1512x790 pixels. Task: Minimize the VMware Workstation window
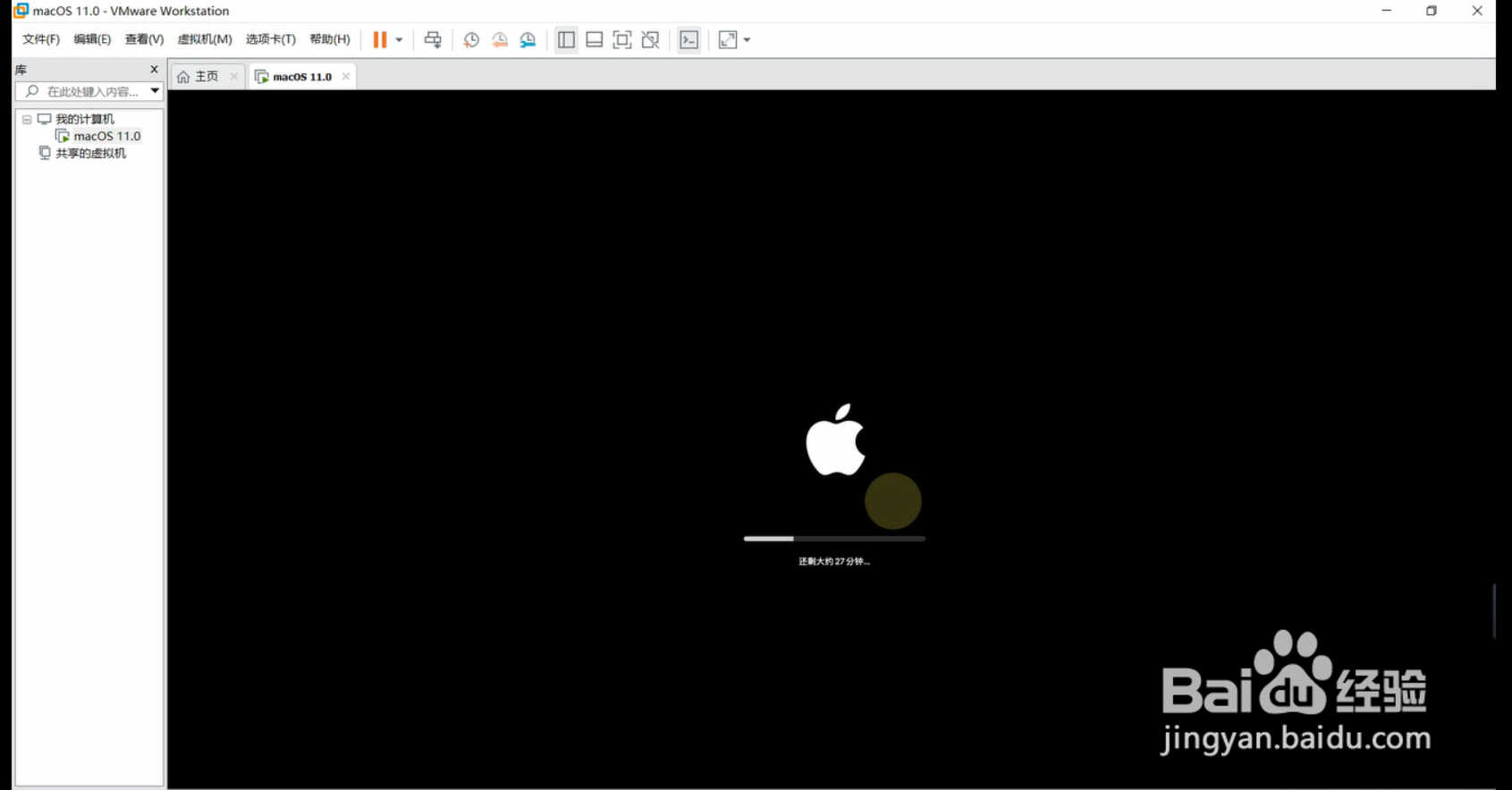1386,11
